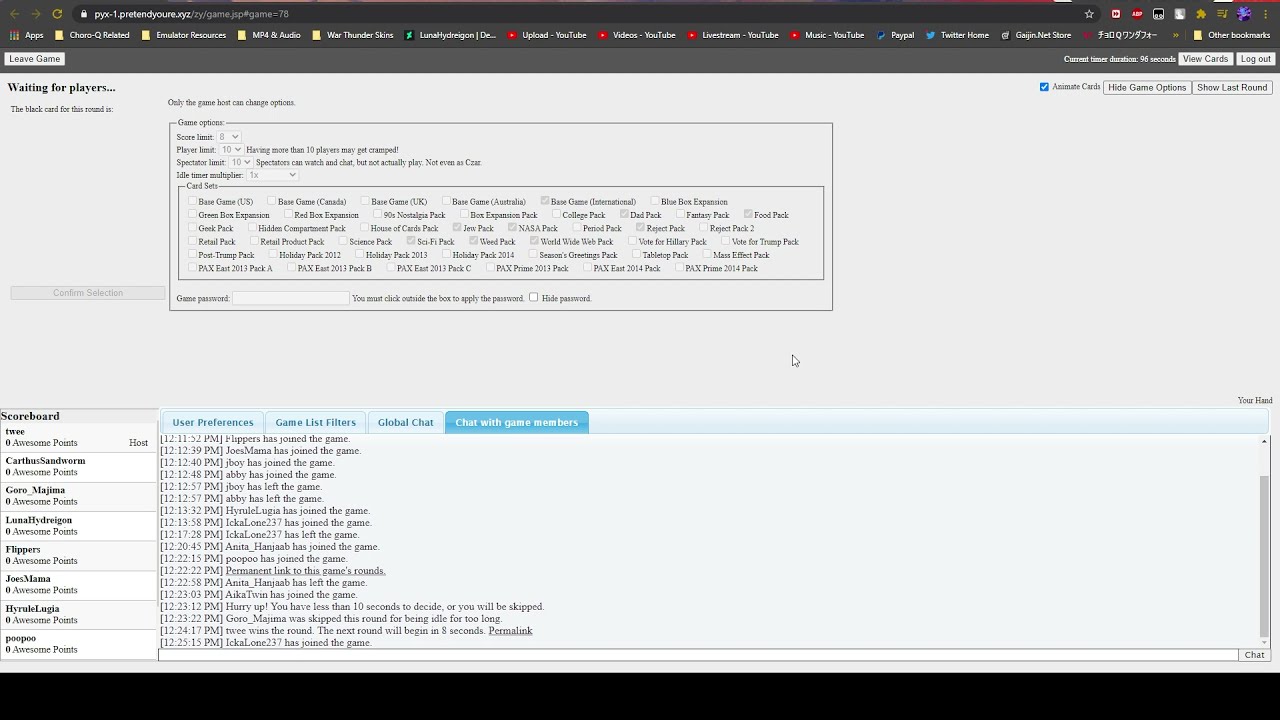The image size is (1280, 720).
Task: Open the Music - YouTube bookmark
Action: 827,35
